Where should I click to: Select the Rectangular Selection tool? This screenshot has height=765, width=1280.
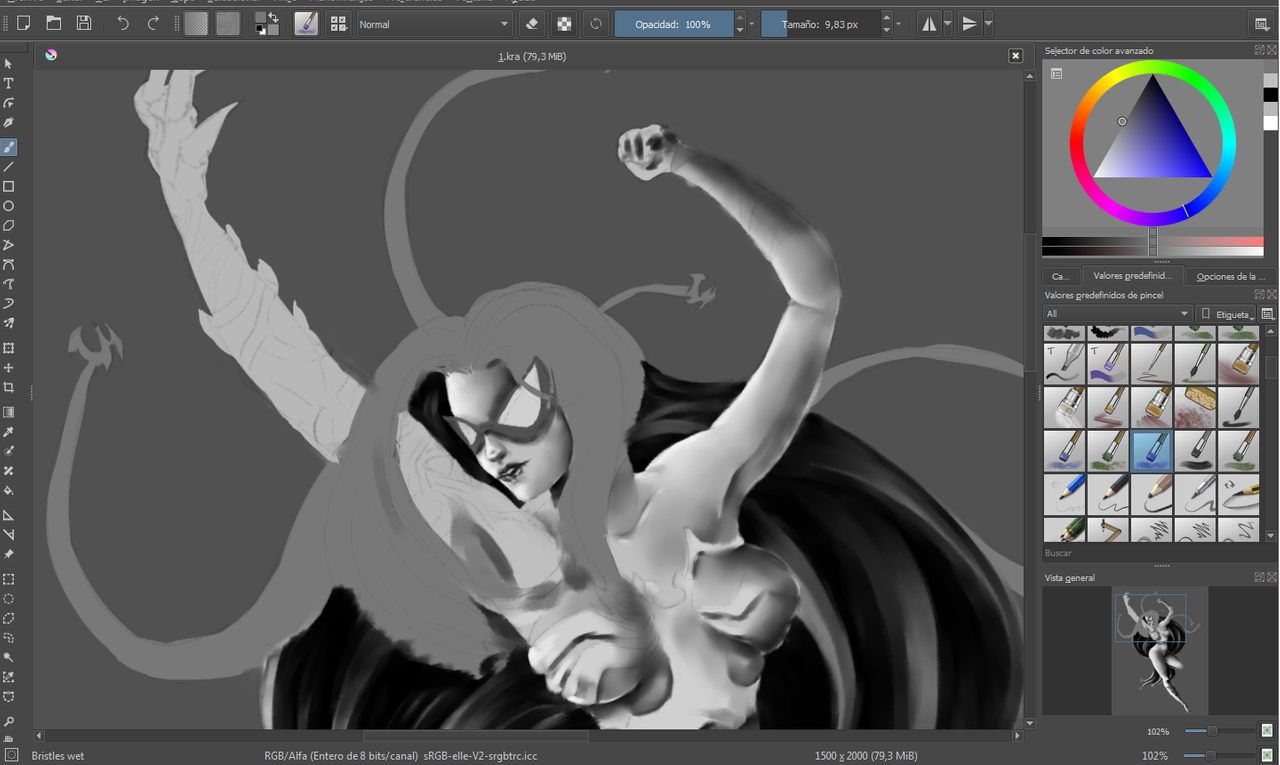pos(9,579)
